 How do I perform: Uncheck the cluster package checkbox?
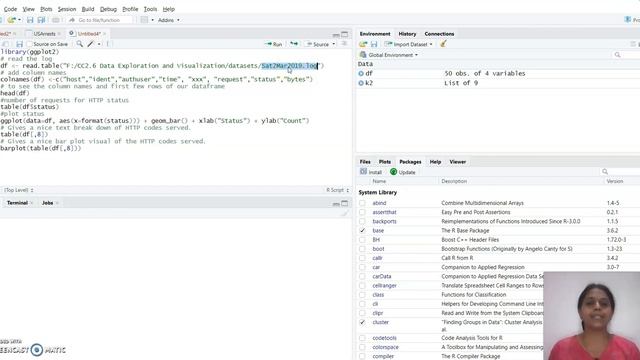362,322
